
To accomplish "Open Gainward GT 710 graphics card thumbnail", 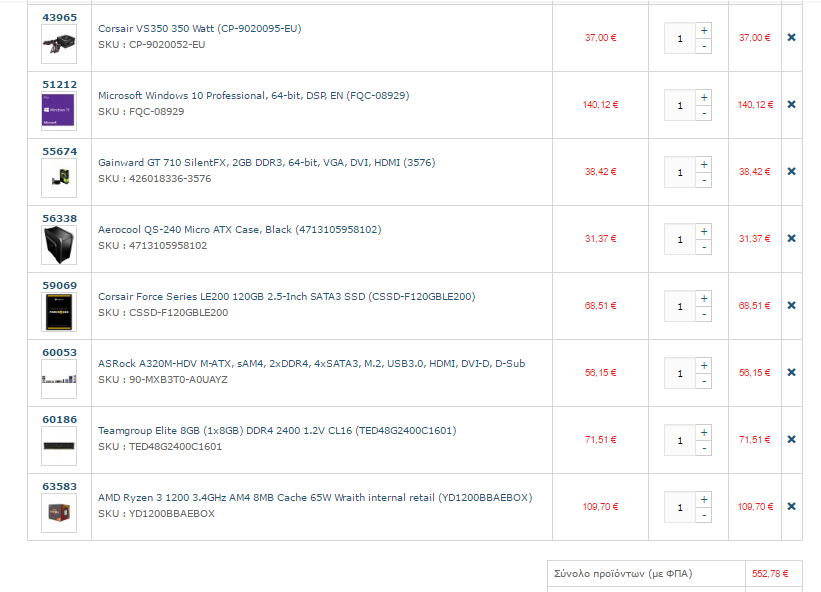I will [x=59, y=178].
